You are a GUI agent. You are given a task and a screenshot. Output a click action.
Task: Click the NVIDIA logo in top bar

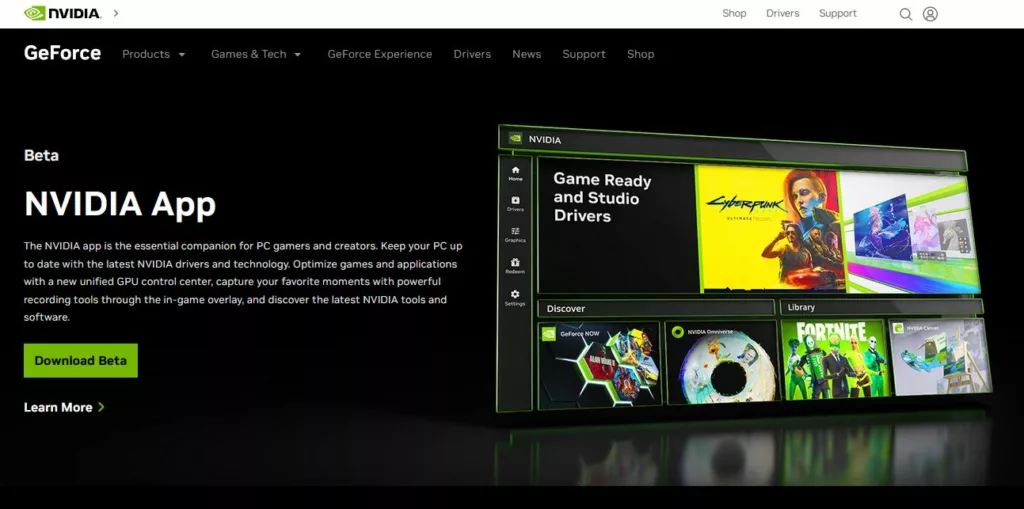click(62, 13)
